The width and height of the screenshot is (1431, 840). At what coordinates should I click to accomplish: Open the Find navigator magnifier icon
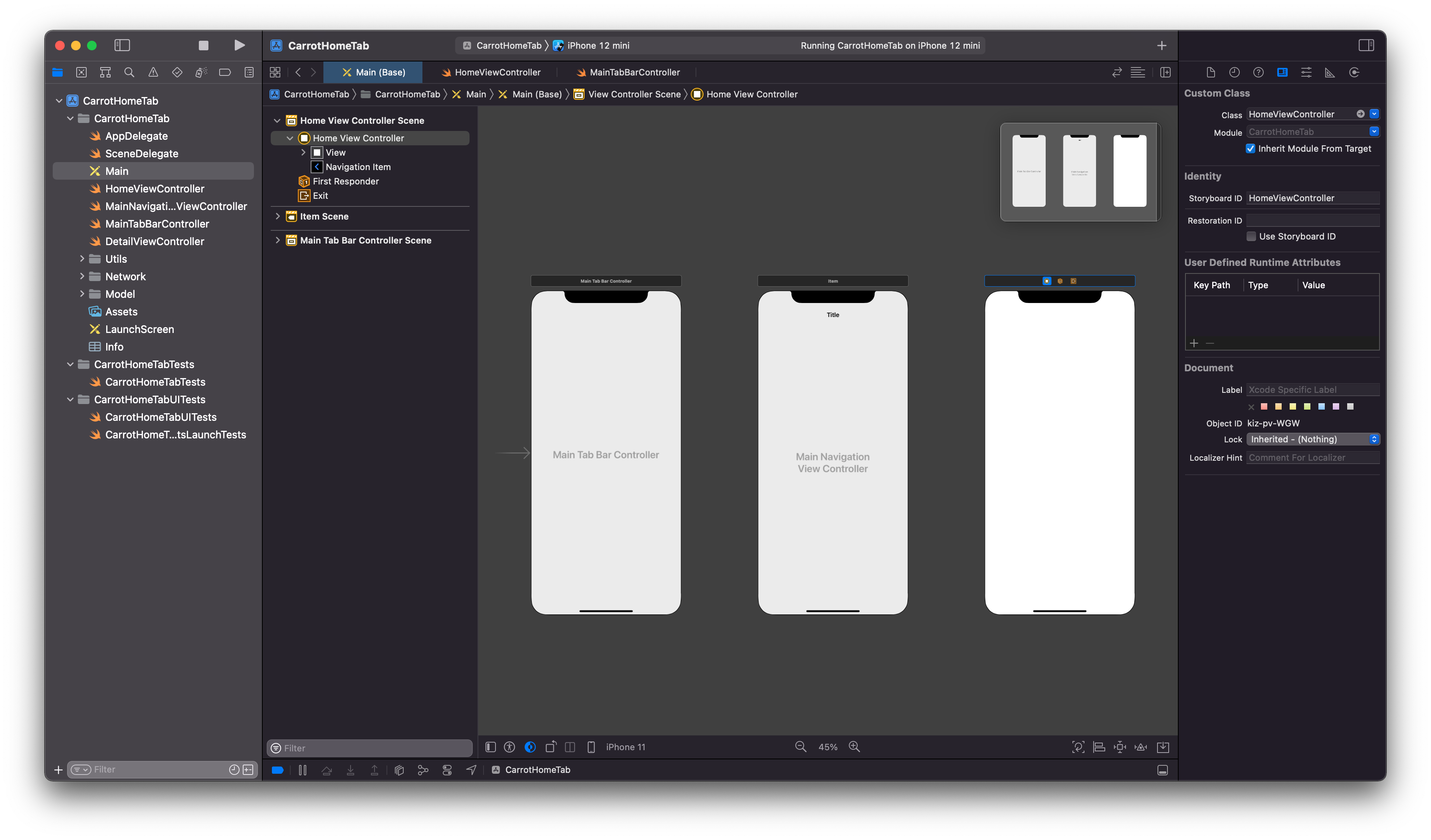pyautogui.click(x=129, y=72)
